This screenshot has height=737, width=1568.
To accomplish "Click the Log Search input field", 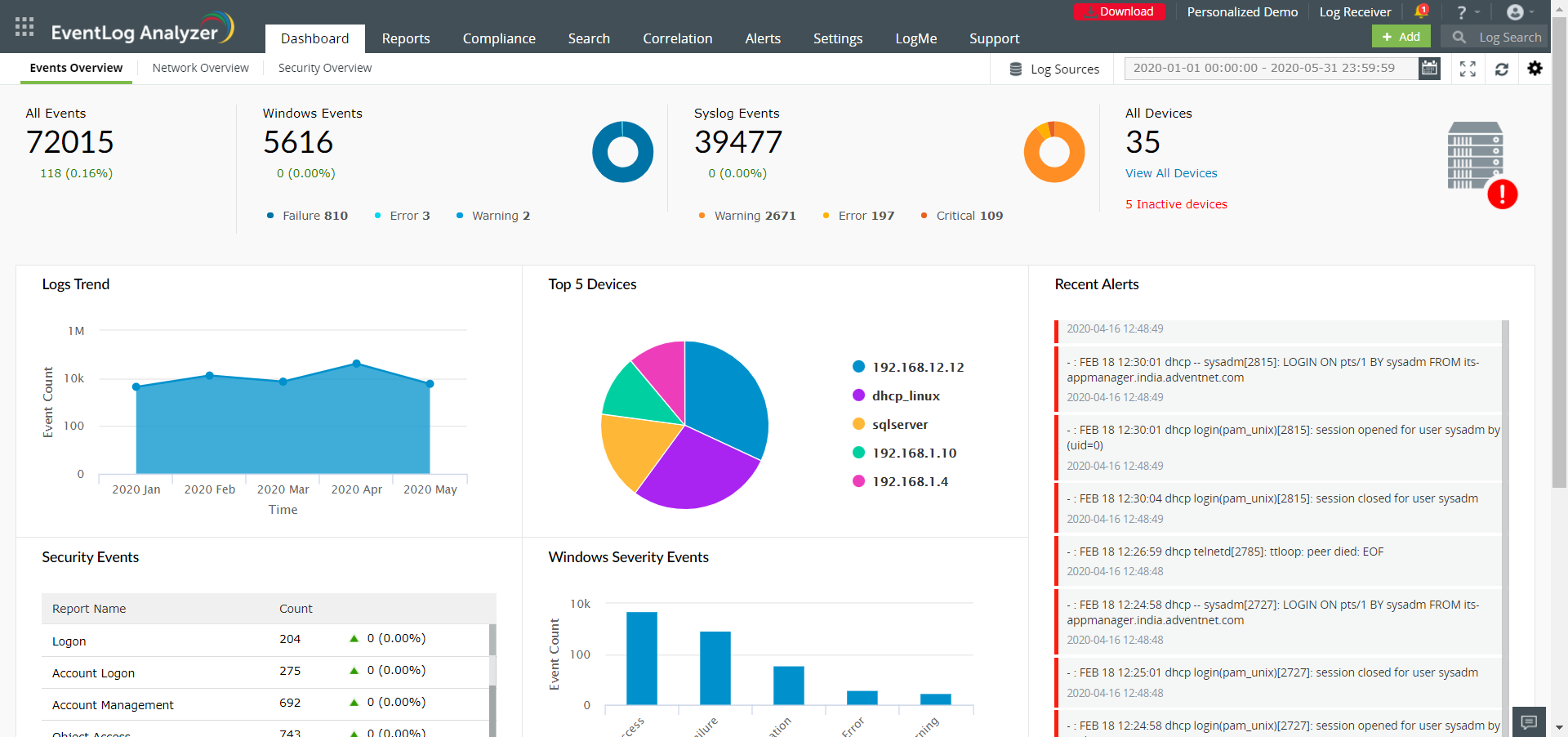I will (1509, 38).
